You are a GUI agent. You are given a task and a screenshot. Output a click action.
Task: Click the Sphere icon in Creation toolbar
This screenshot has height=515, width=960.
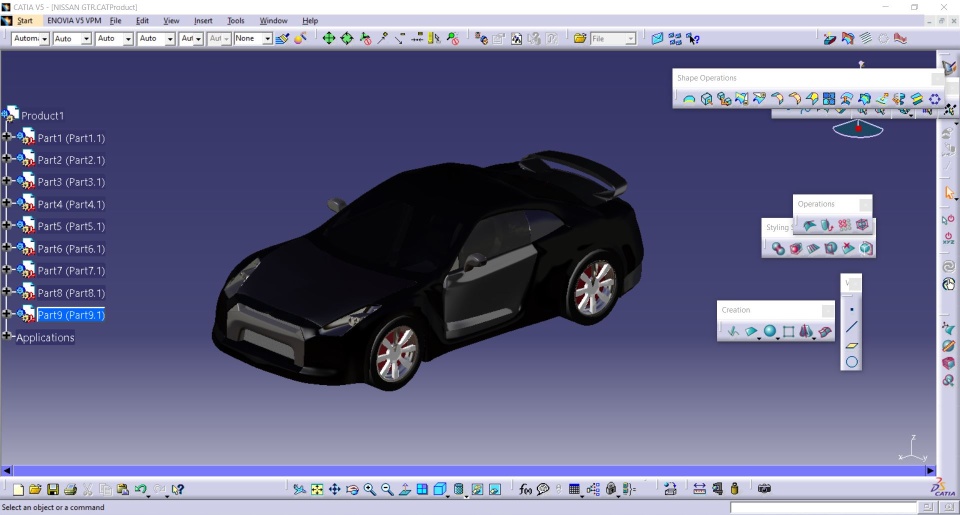point(770,331)
